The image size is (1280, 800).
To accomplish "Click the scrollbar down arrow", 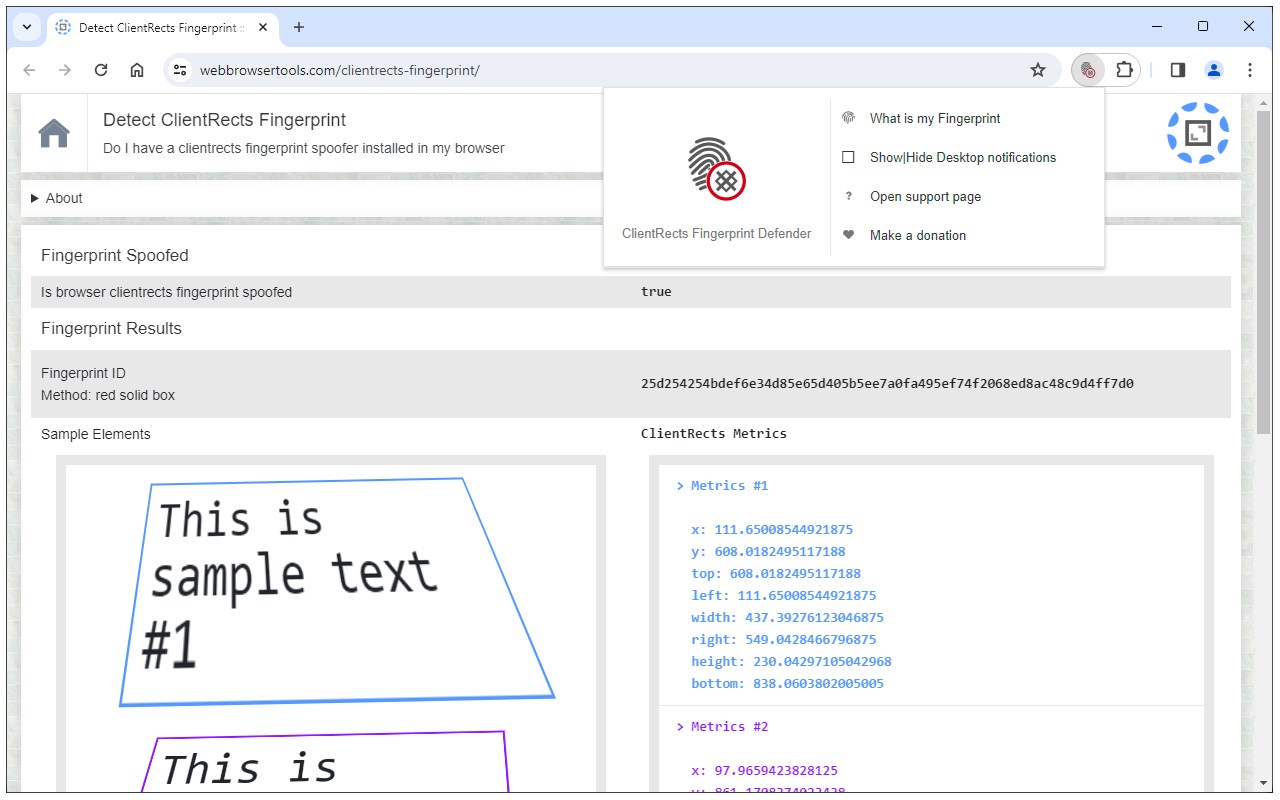I will [x=1263, y=783].
